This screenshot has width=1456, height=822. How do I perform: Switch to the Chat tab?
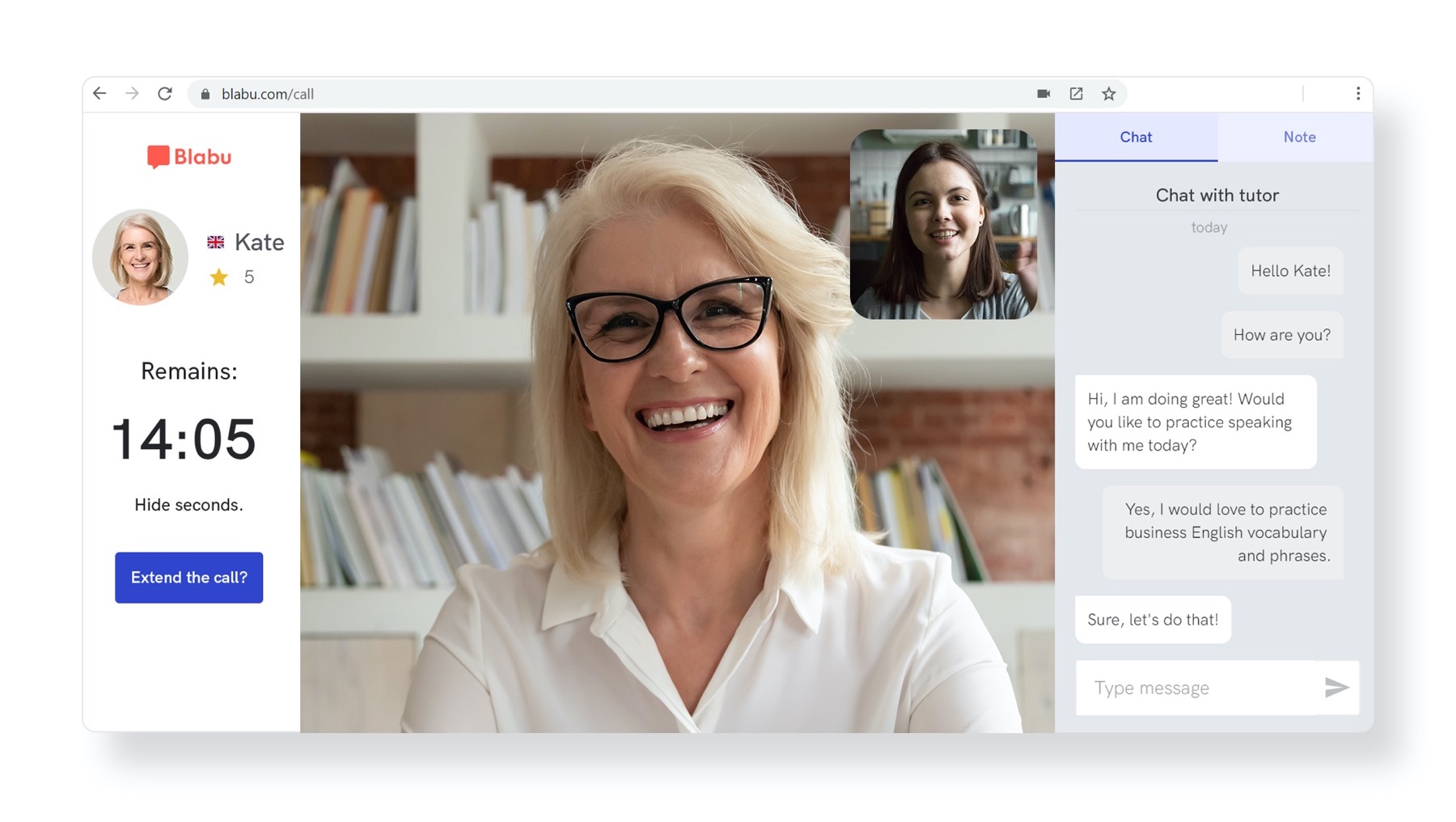(x=1136, y=137)
